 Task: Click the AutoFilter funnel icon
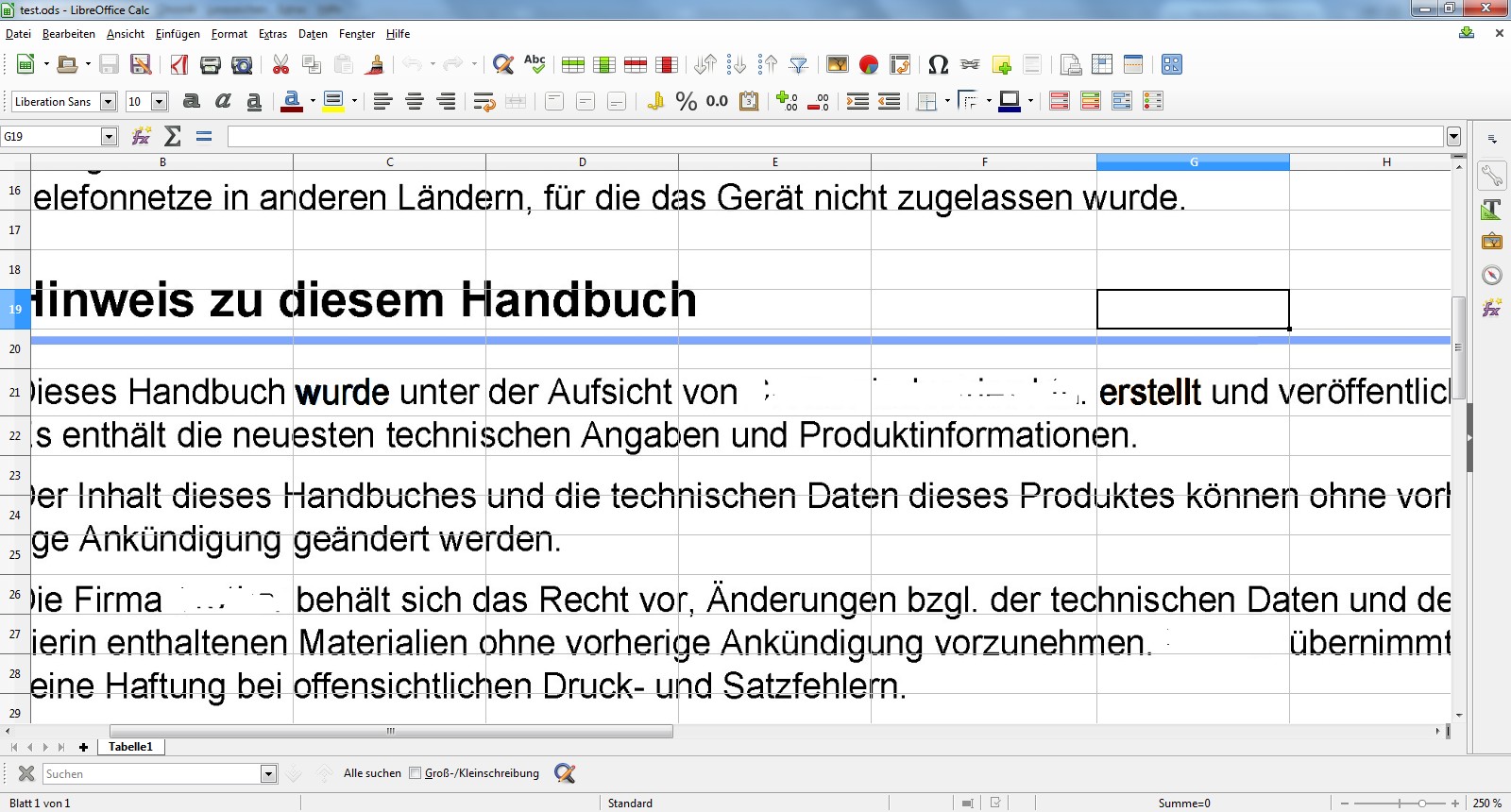799,64
